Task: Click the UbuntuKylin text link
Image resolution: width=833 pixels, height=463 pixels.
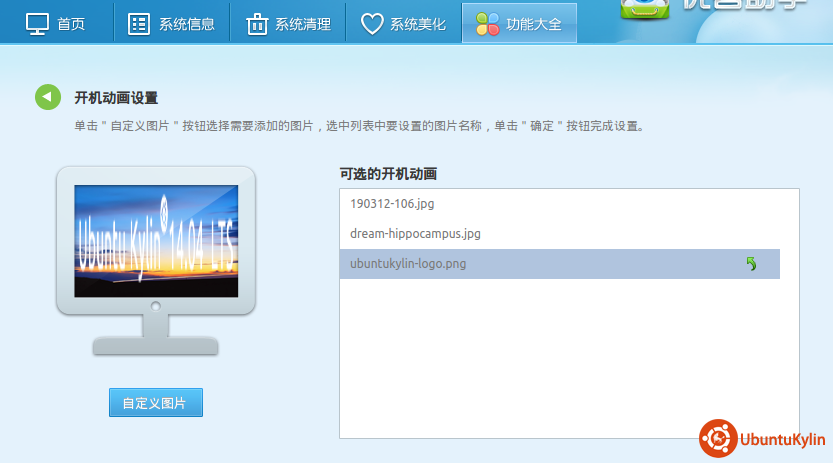Action: (782, 439)
